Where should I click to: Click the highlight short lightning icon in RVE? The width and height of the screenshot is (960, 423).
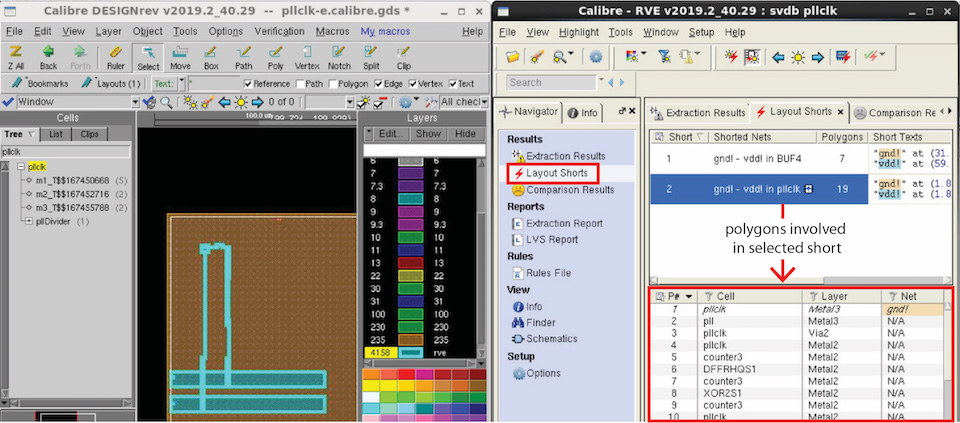(x=731, y=58)
